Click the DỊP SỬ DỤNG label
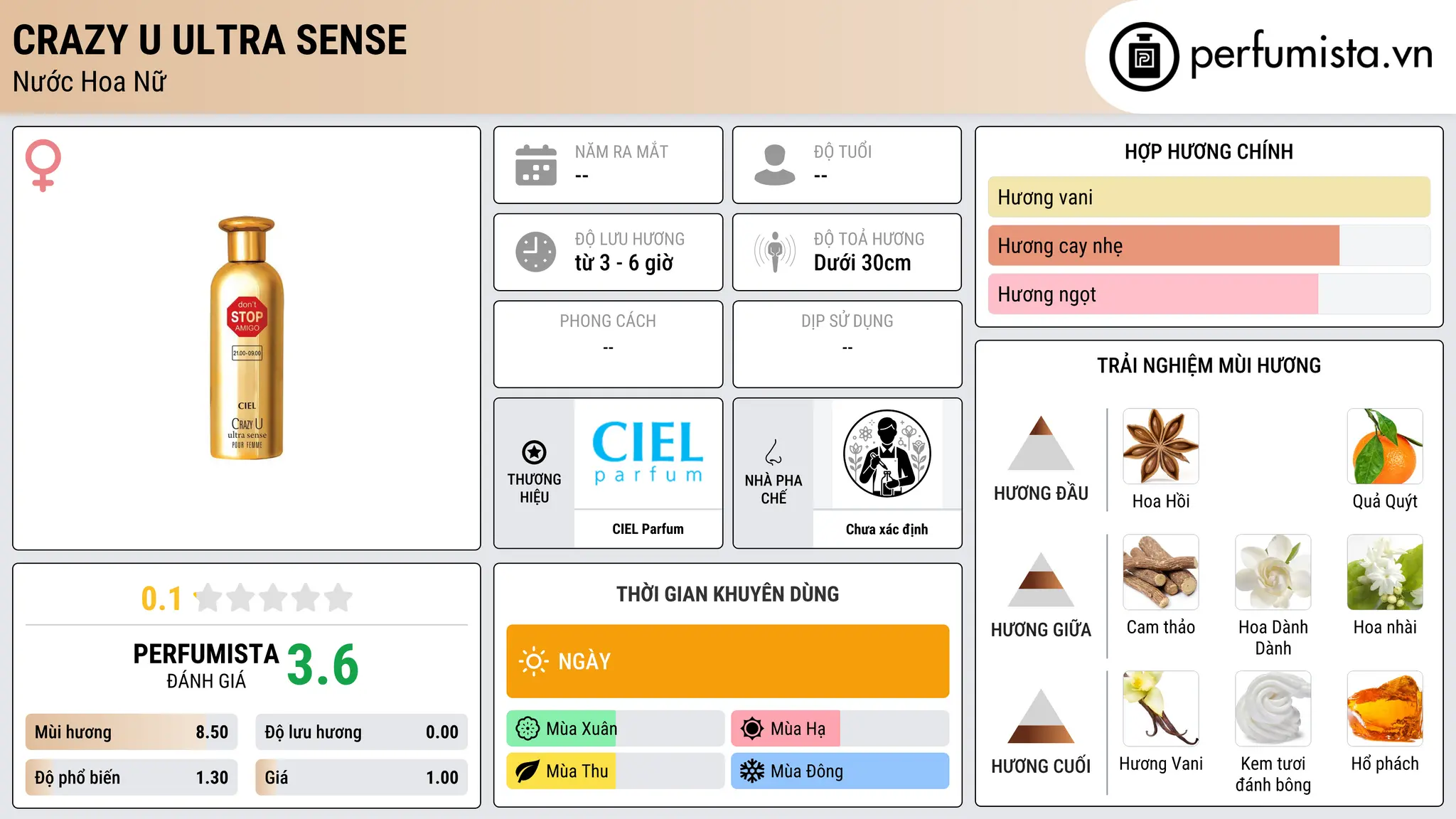The width and height of the screenshot is (1456, 819). (847, 321)
